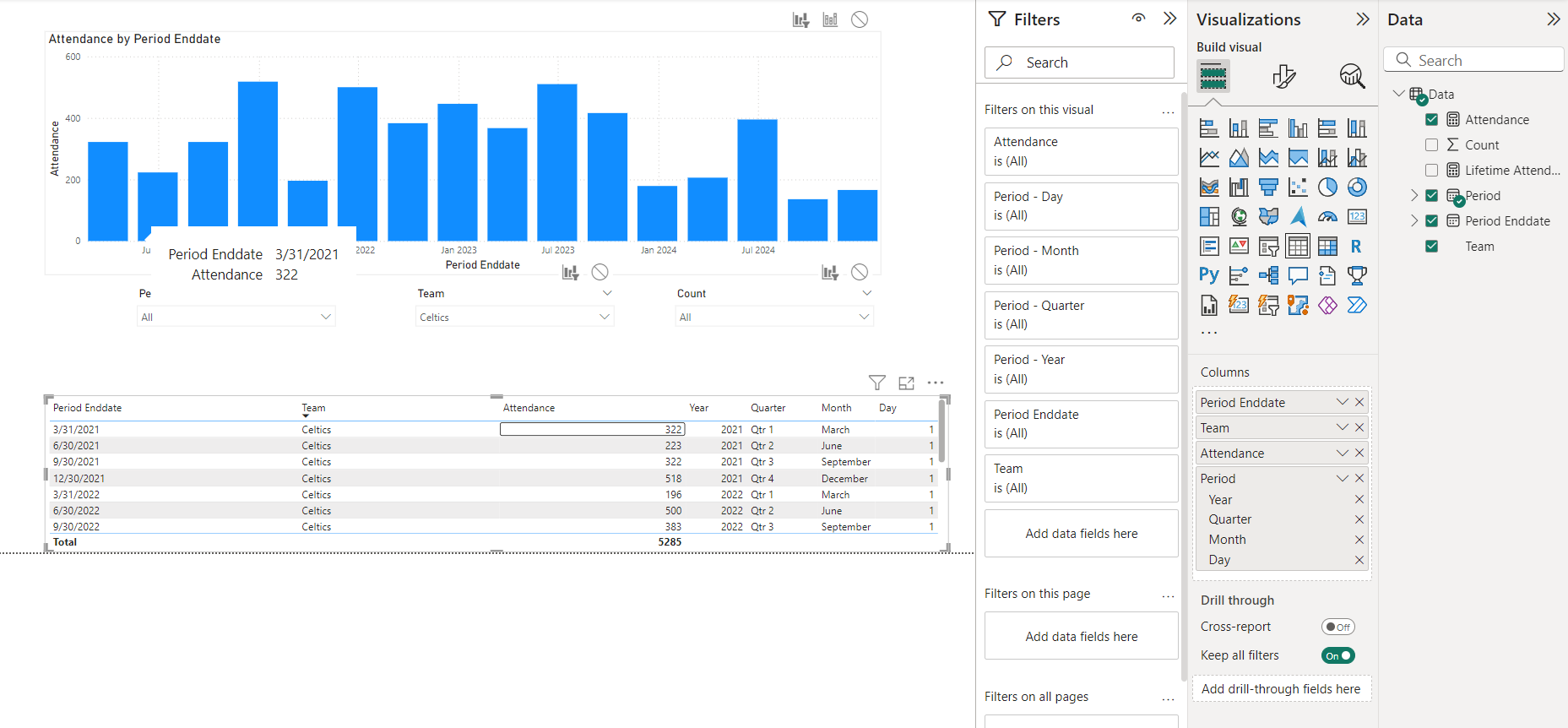Click the Data pane search field

coord(1473,60)
